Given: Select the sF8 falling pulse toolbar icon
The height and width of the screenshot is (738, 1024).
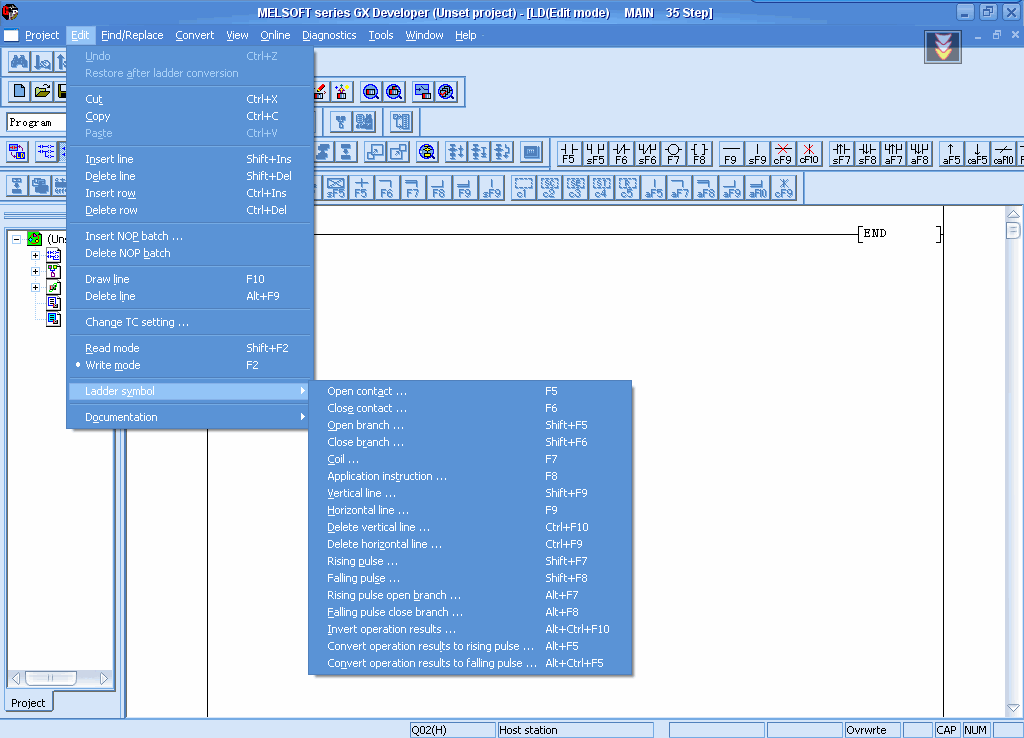Looking at the screenshot, I should [867, 153].
